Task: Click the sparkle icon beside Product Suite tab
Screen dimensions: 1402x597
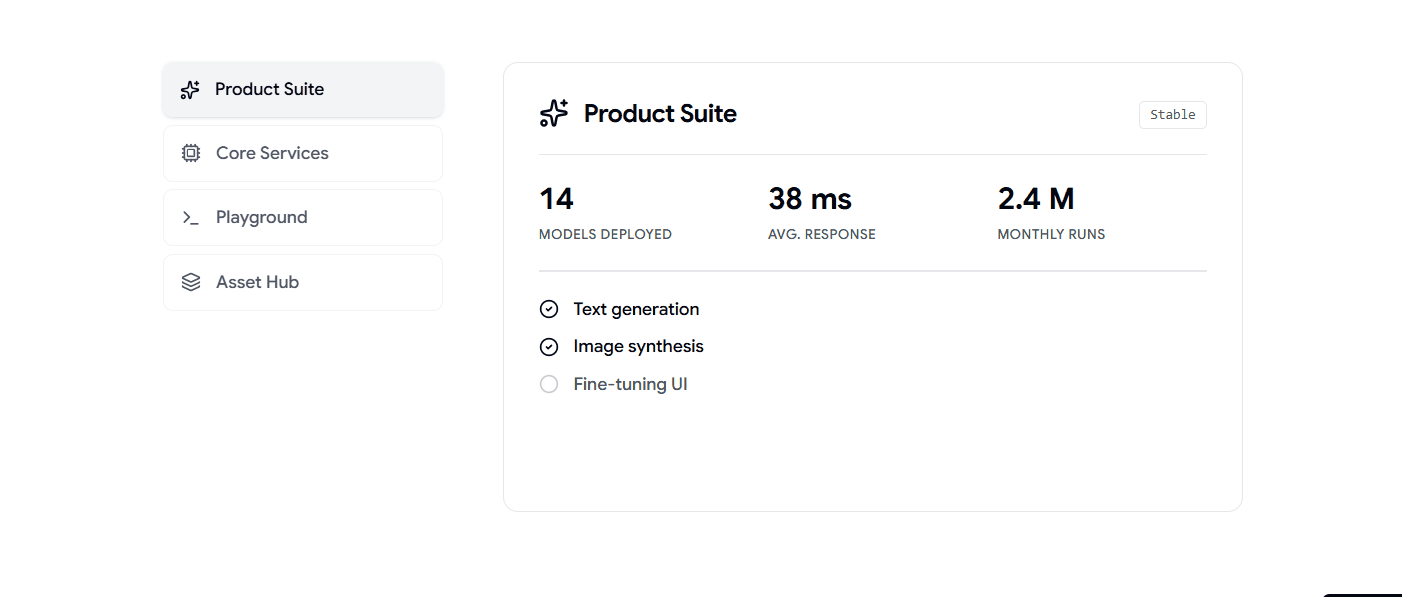Action: (190, 90)
